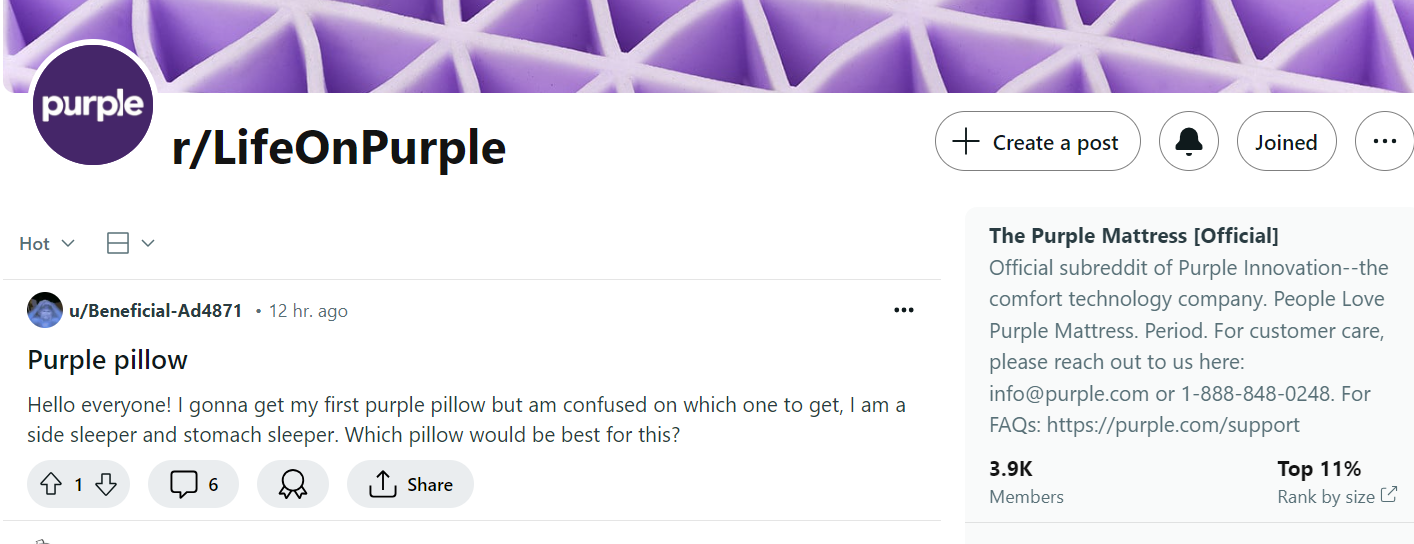
Task: Upvote the Purple pillow post
Action: [x=51, y=485]
